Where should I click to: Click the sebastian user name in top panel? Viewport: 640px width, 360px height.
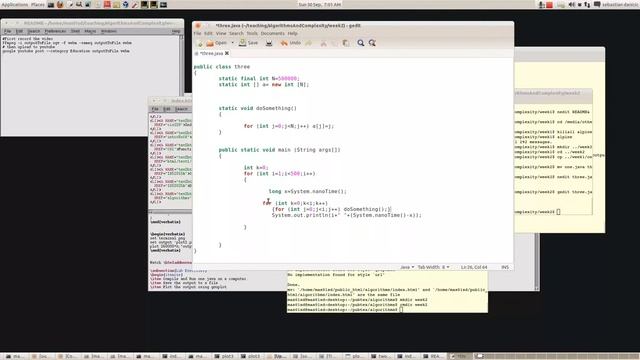coord(620,4)
